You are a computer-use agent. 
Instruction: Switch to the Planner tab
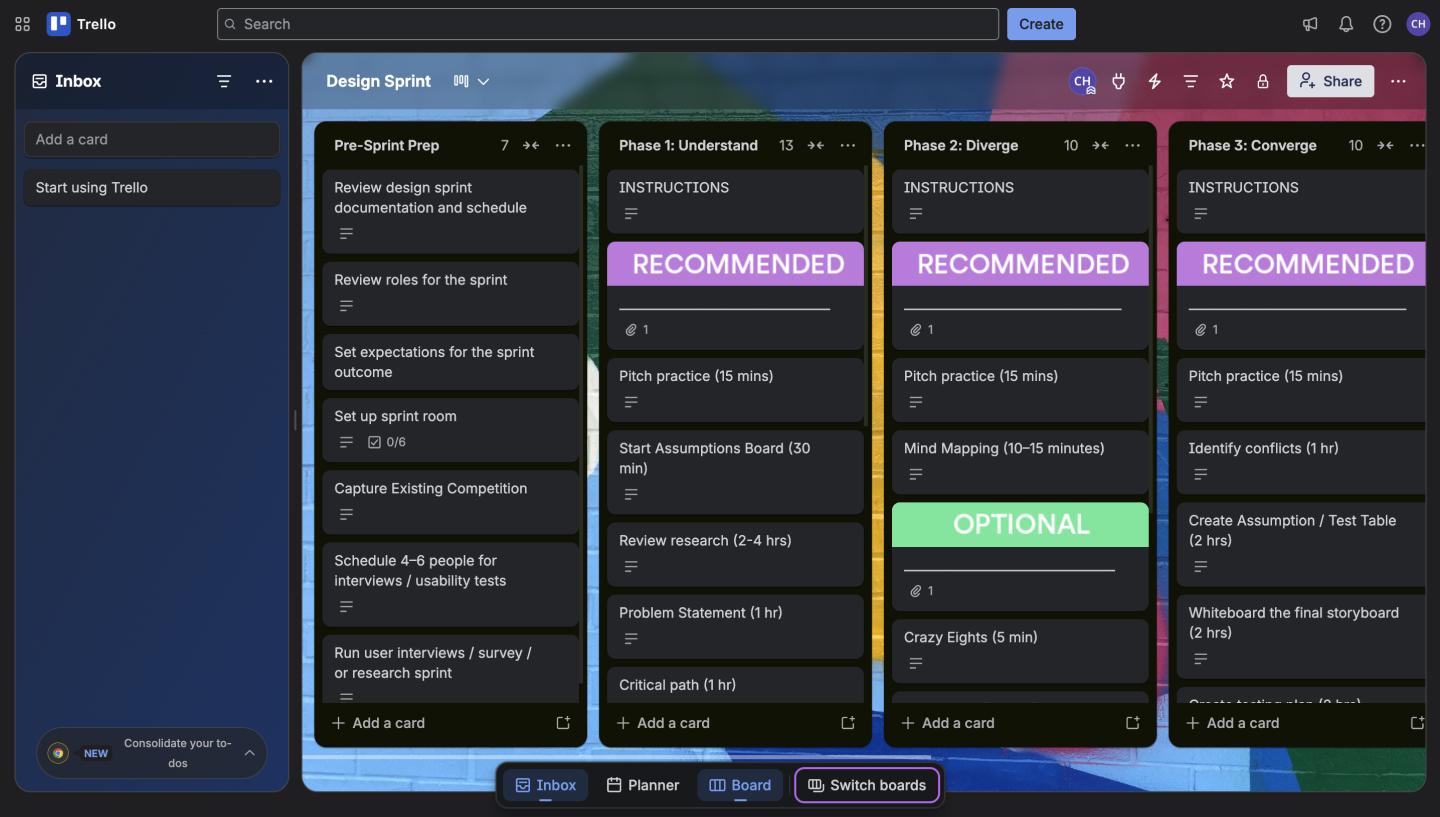[643, 785]
